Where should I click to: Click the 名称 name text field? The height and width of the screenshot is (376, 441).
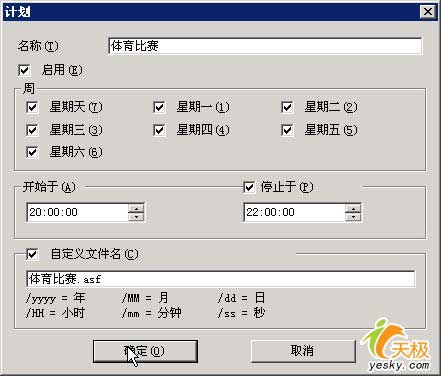(x=265, y=46)
